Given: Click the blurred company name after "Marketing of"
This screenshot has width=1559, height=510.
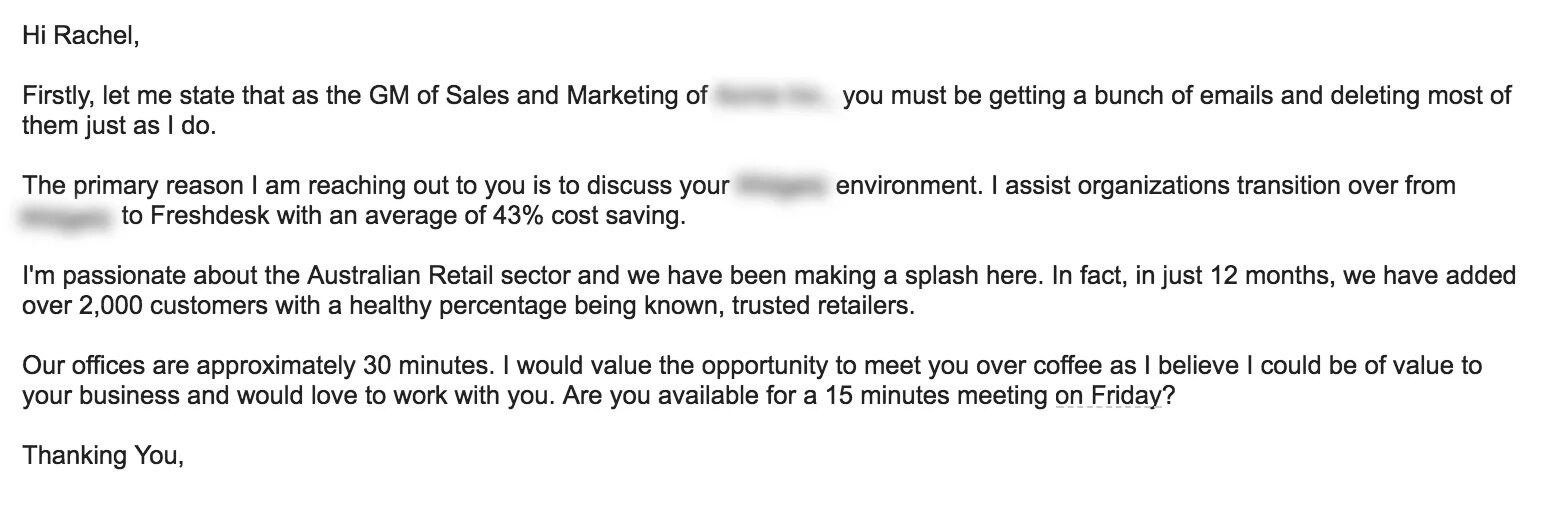Looking at the screenshot, I should pyautogui.click(x=773, y=97).
